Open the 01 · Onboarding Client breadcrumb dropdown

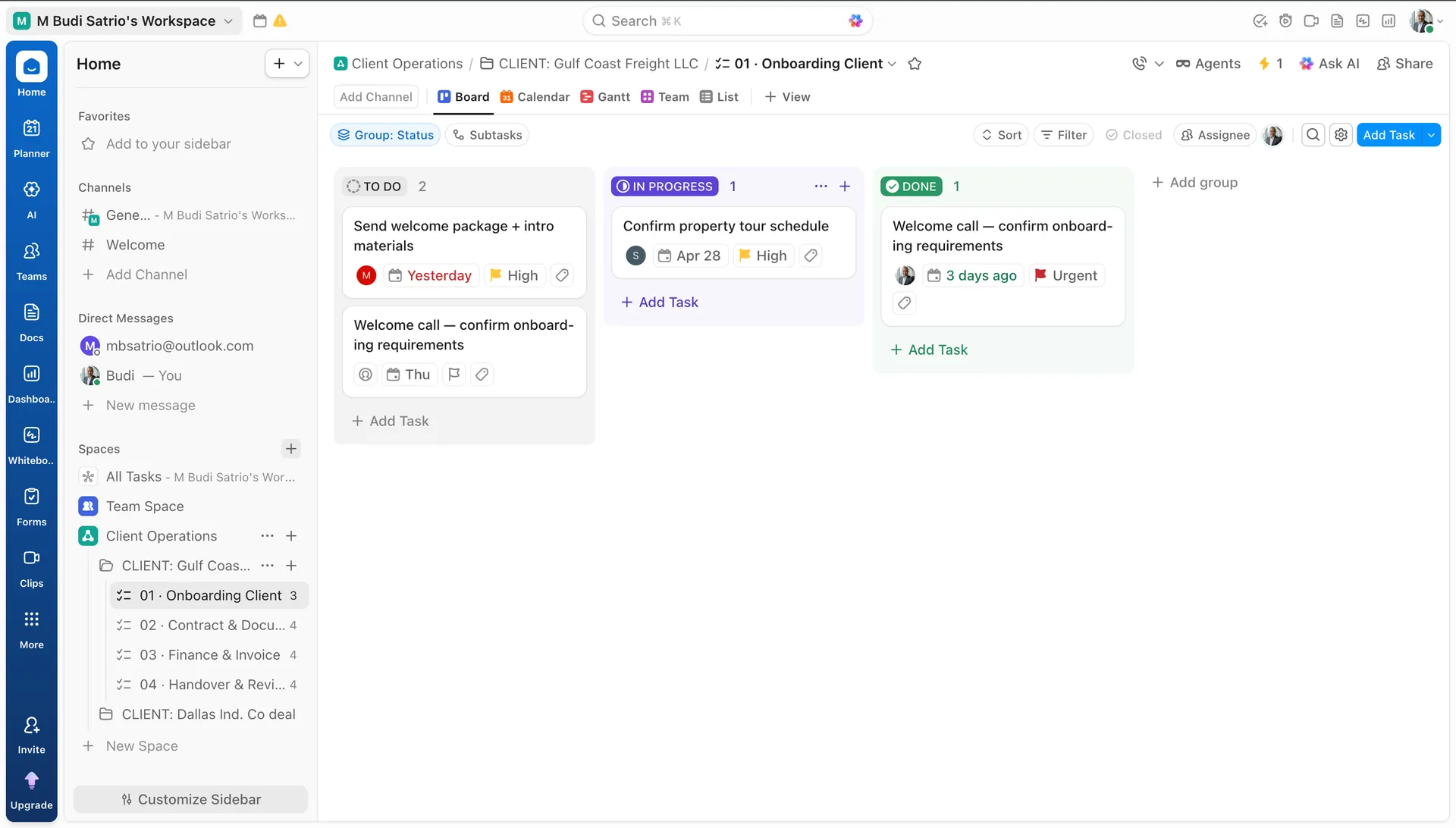[893, 64]
